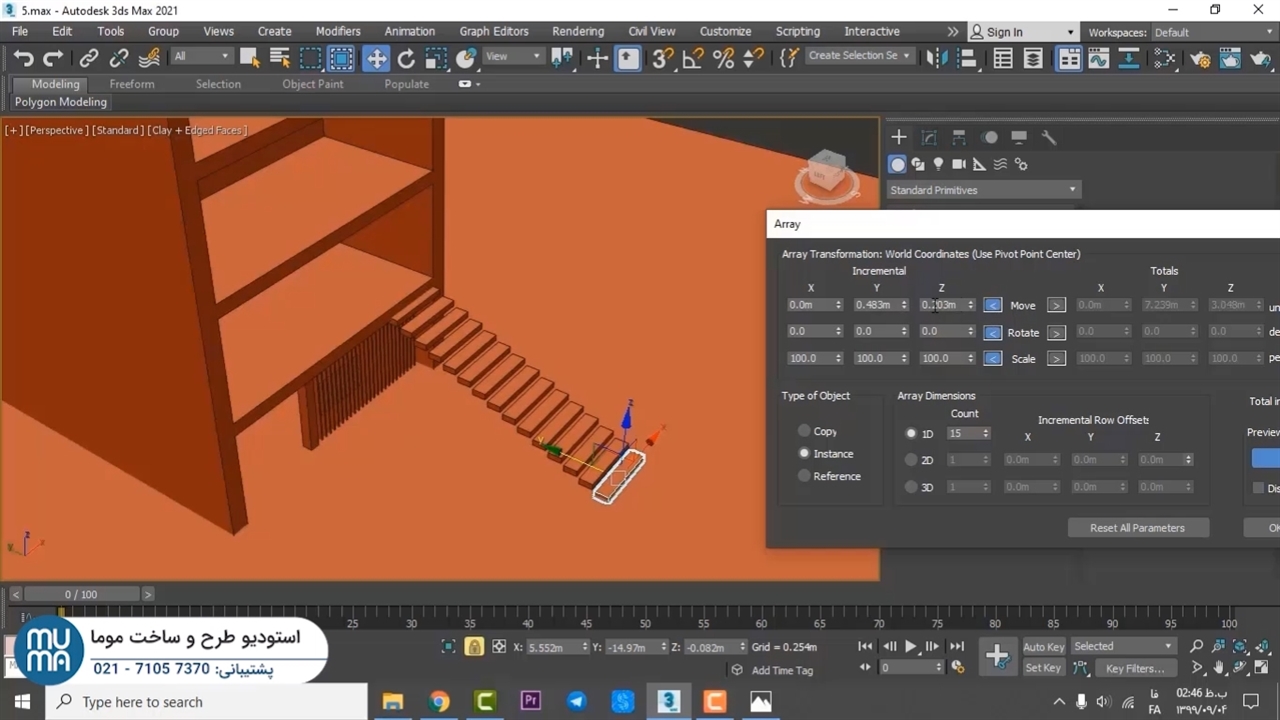Open the Modifiers menu

[337, 31]
